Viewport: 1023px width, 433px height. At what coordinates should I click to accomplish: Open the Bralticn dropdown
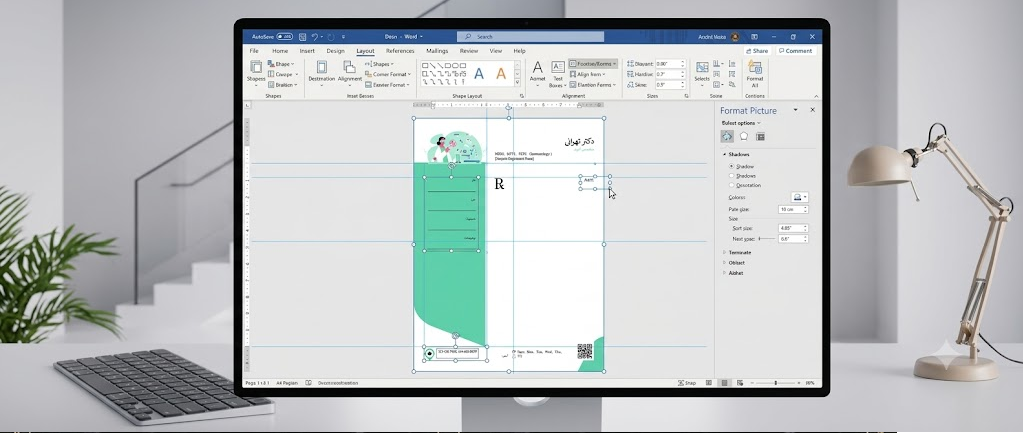(x=282, y=85)
